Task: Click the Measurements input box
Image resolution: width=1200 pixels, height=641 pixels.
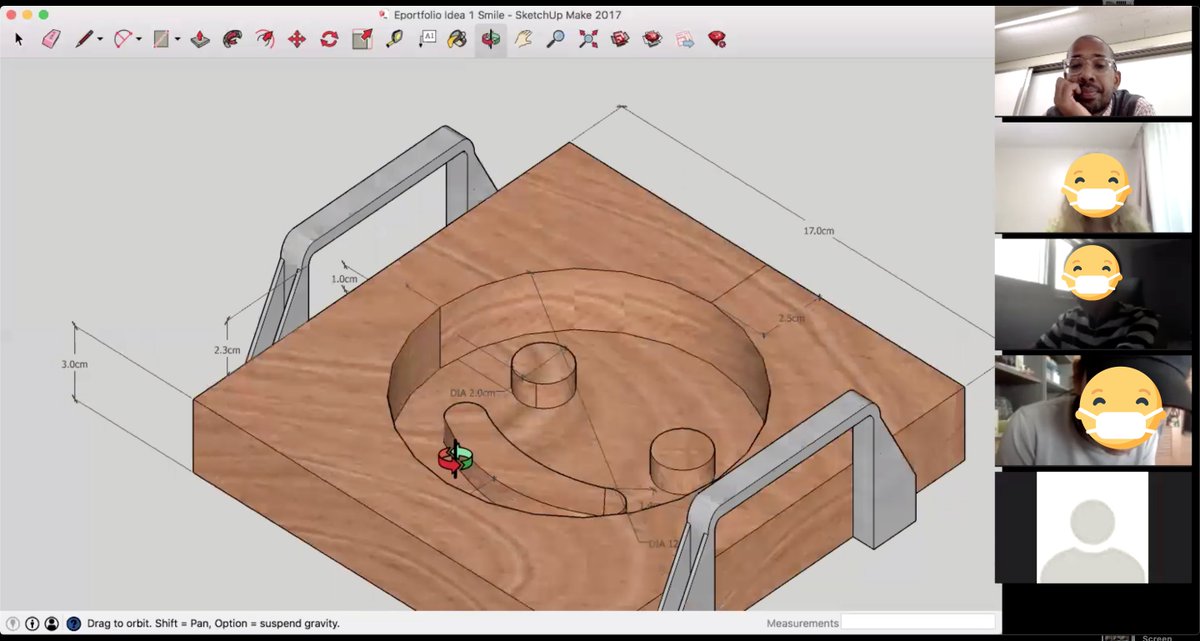Action: pos(920,622)
